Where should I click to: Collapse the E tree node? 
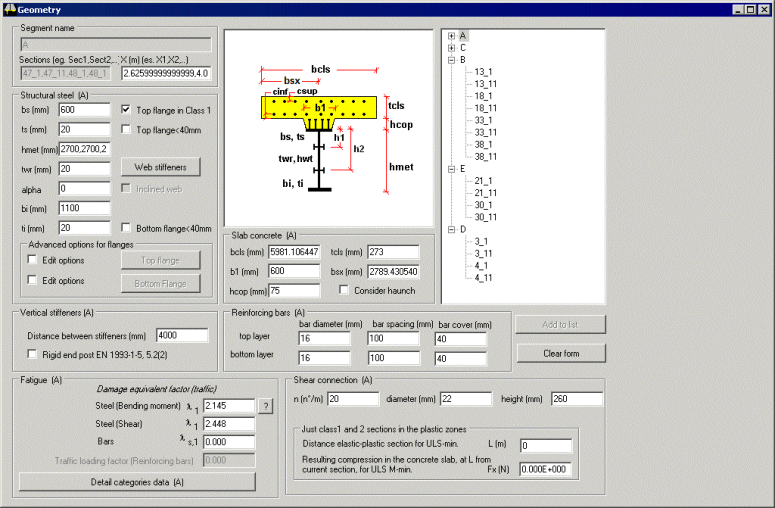(452, 169)
